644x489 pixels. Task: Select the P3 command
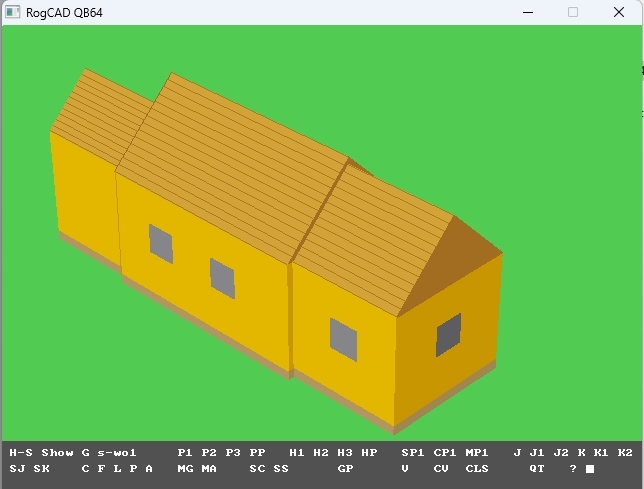point(233,453)
